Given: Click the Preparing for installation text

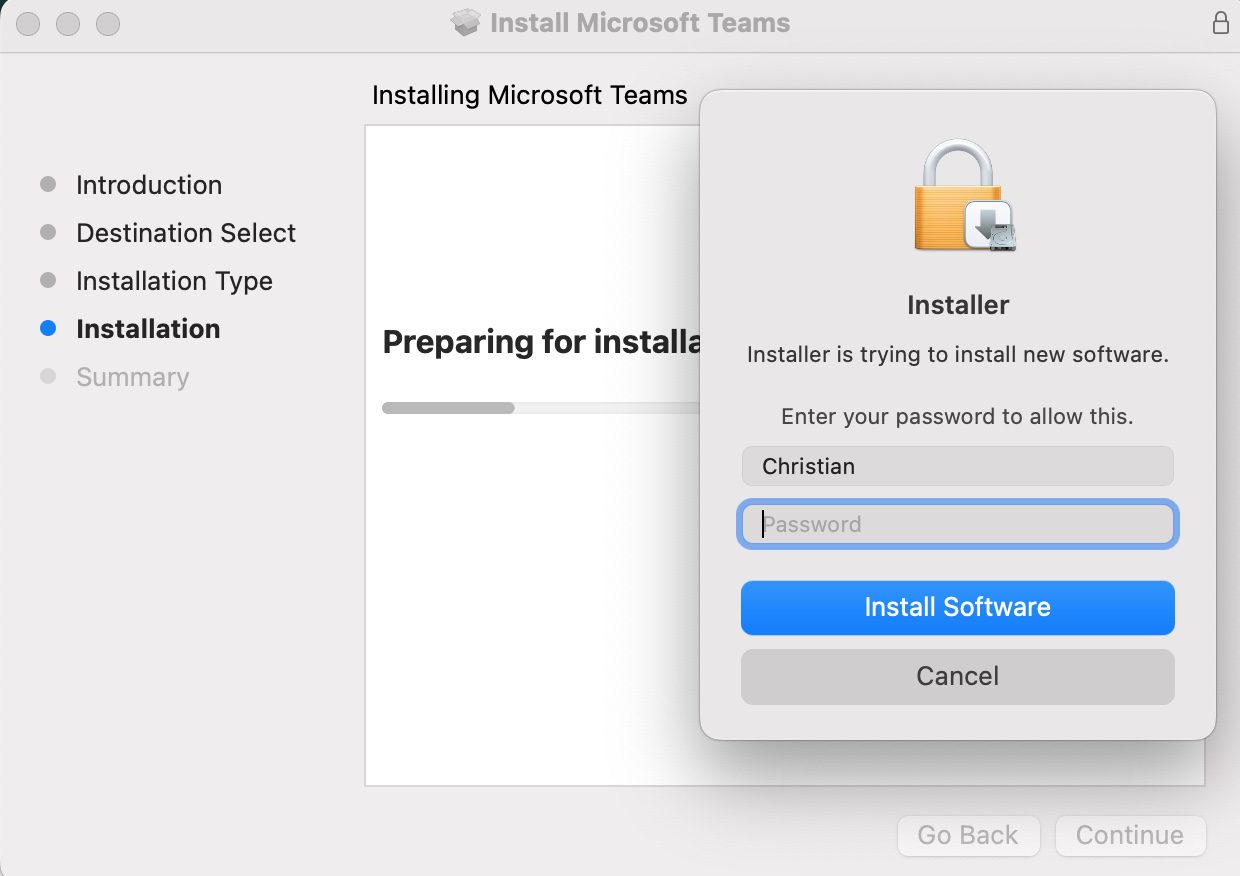Looking at the screenshot, I should tap(542, 342).
